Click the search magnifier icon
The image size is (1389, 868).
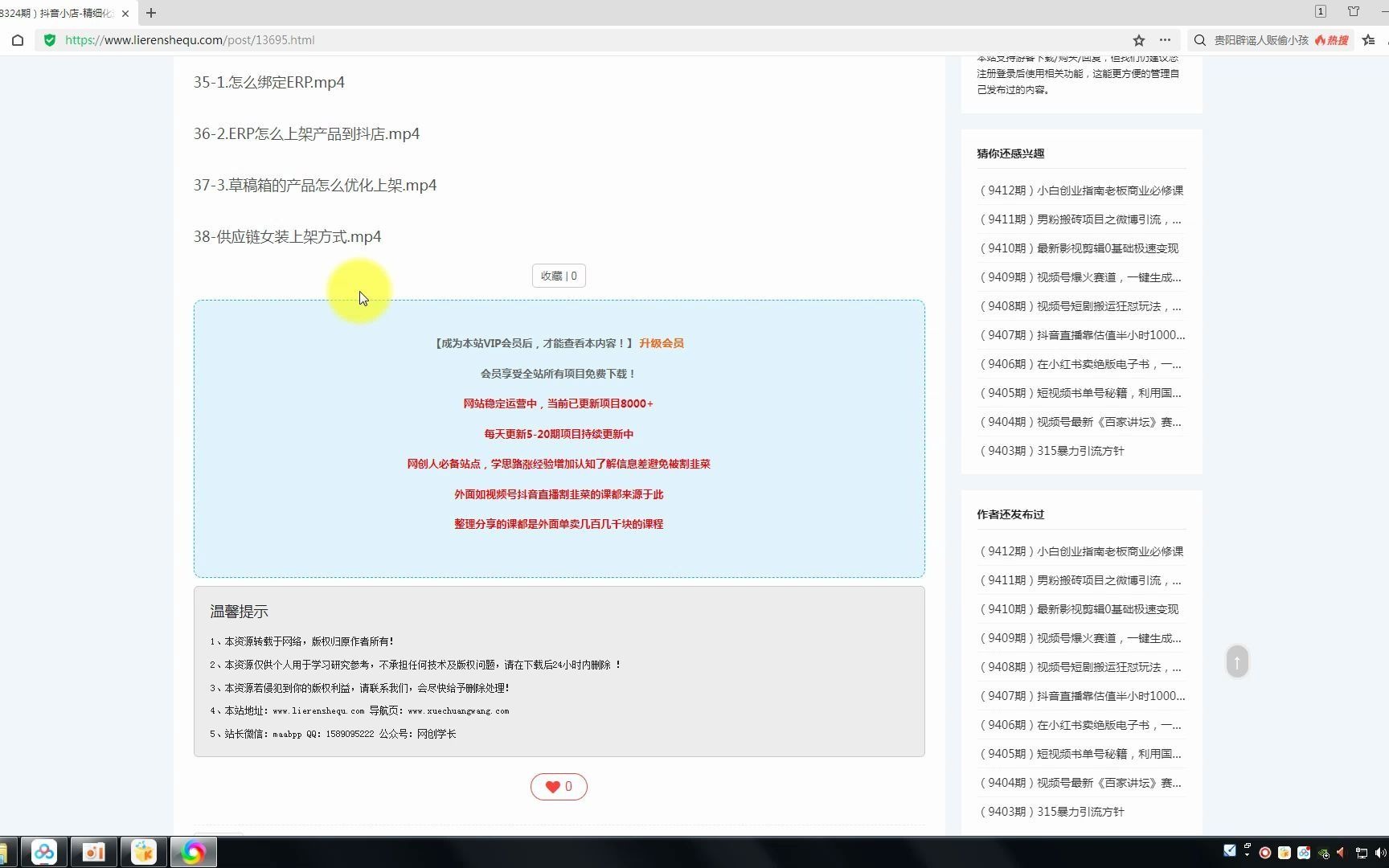point(1199,40)
